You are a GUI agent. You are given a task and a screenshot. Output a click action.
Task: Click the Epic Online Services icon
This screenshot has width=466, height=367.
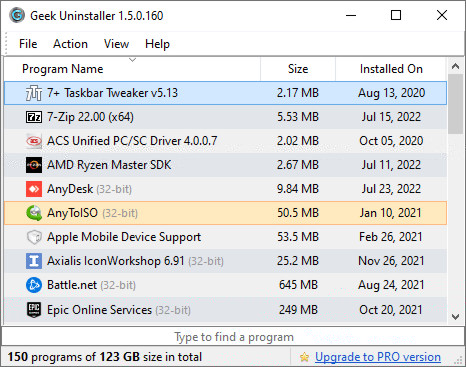point(34,310)
